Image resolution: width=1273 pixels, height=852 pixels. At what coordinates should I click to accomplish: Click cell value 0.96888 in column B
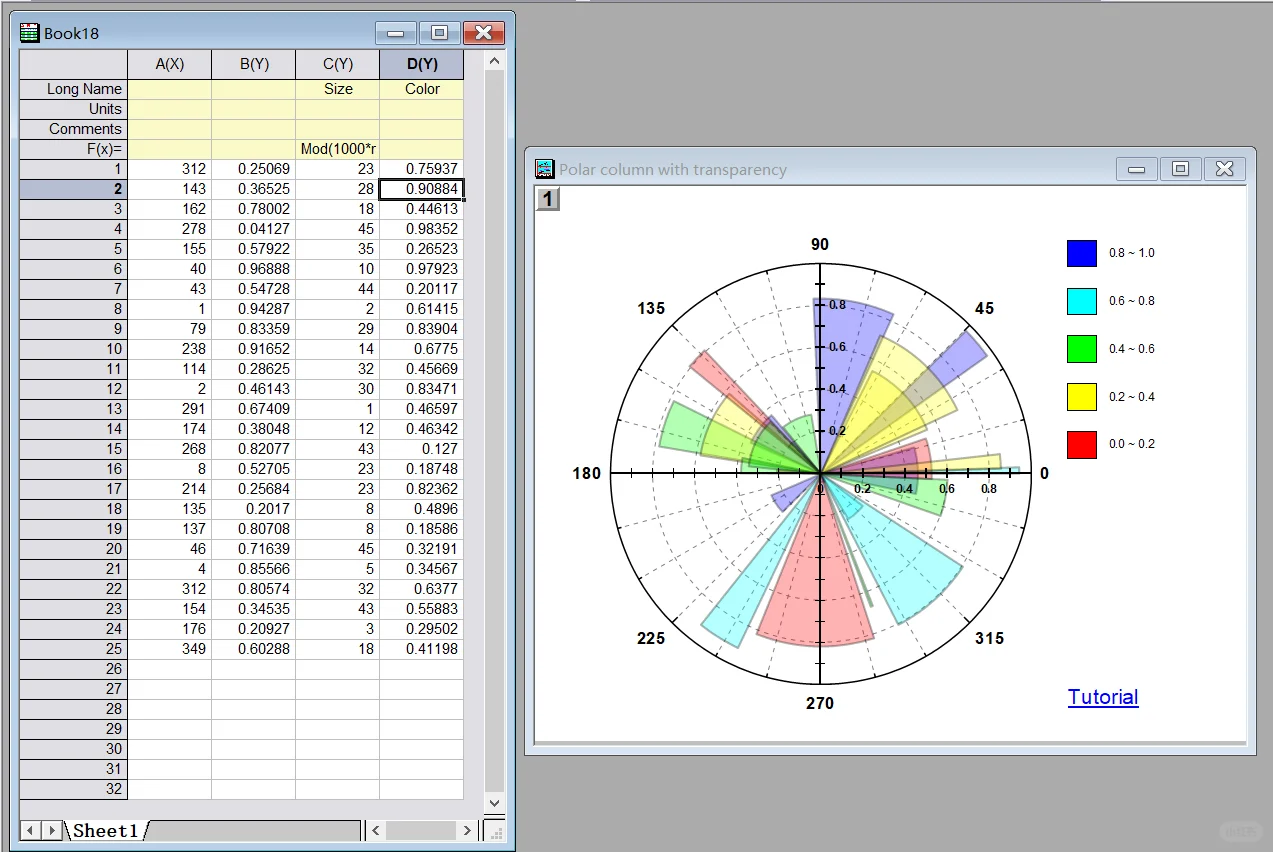tap(254, 269)
